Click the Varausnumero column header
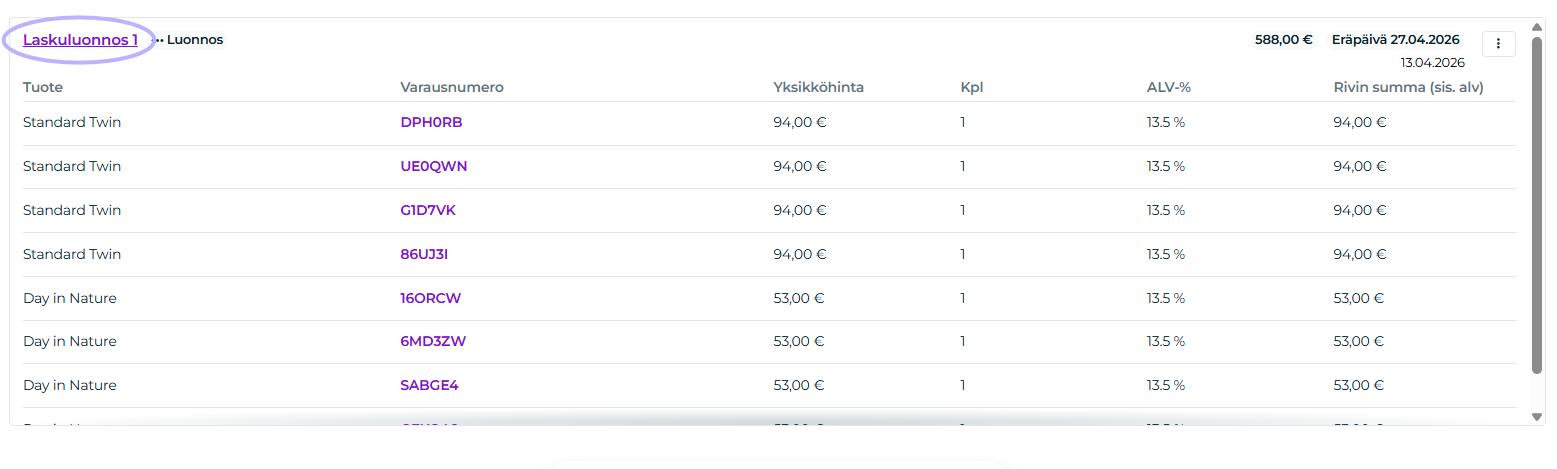Viewport: 1557px width, 469px height. pos(452,87)
